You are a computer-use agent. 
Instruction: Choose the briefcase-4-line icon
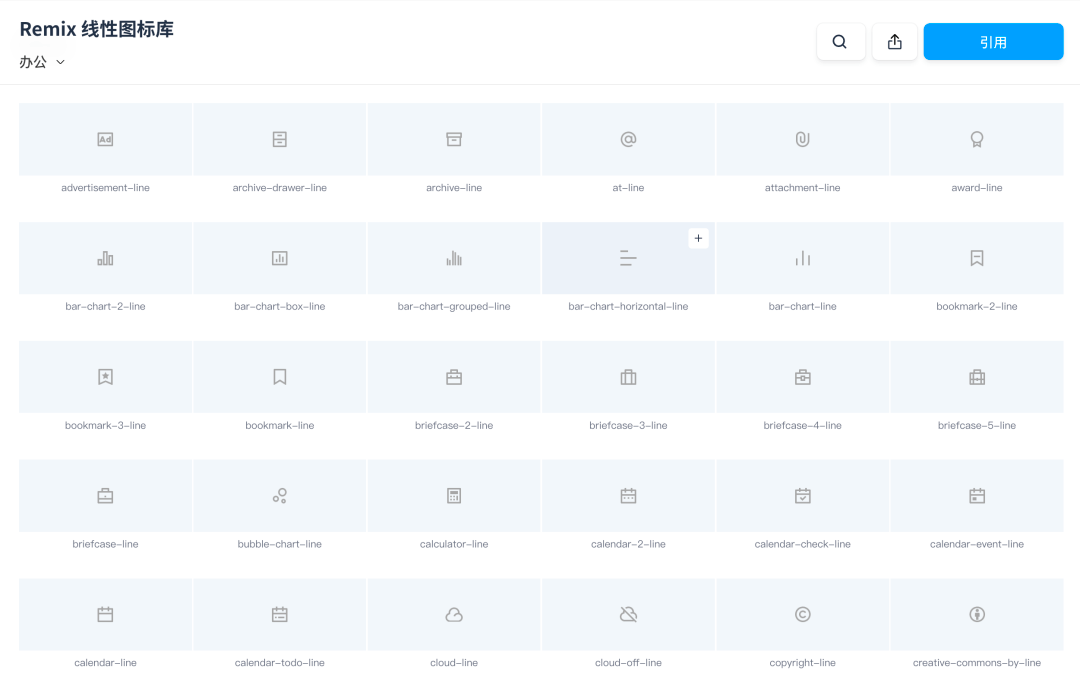pyautogui.click(x=802, y=377)
